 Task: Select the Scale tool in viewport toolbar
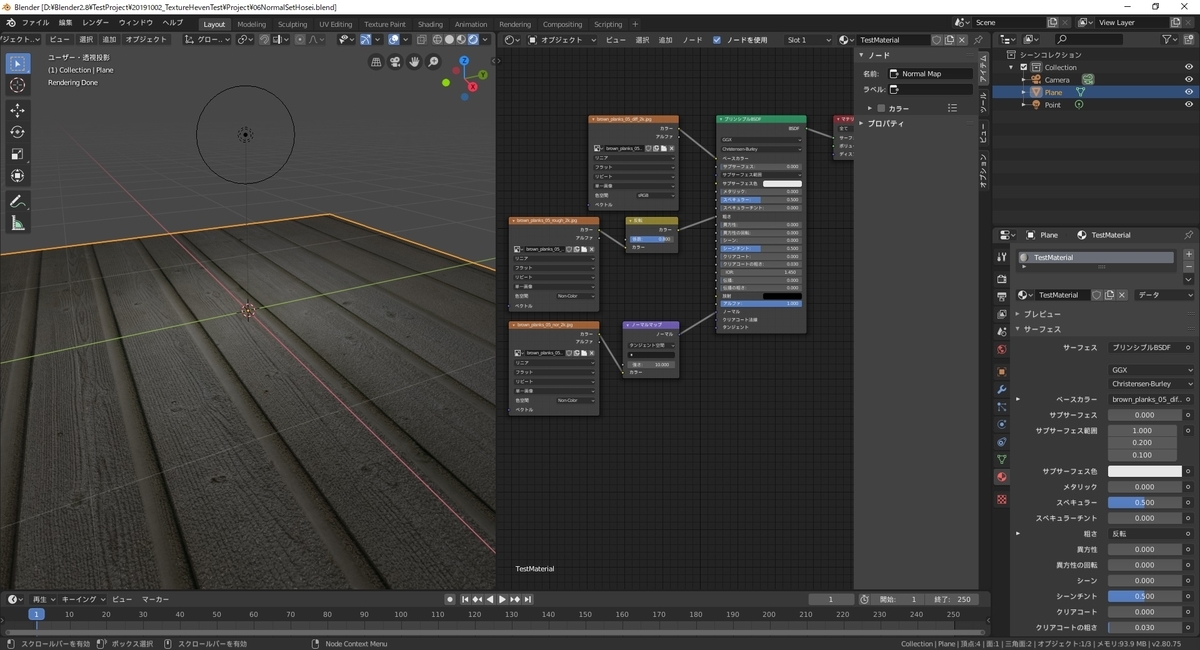click(x=17, y=154)
